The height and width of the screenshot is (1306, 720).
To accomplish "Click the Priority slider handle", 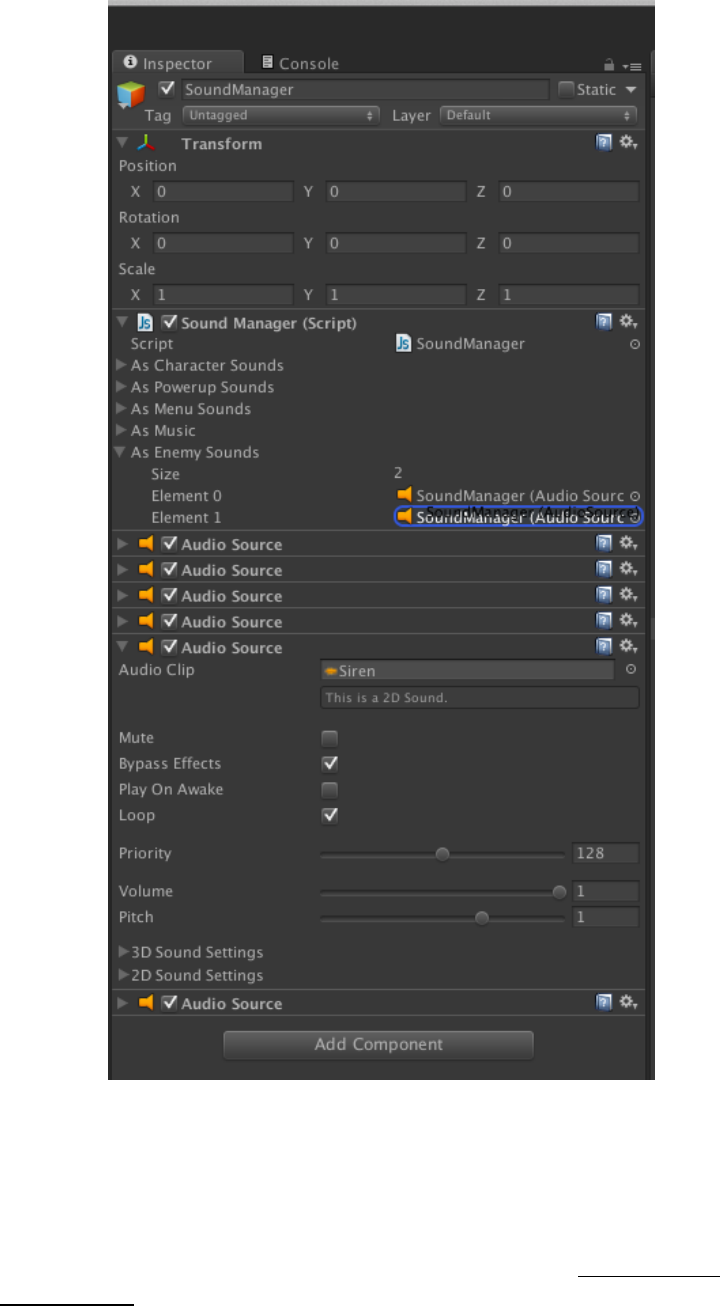I will (x=442, y=854).
